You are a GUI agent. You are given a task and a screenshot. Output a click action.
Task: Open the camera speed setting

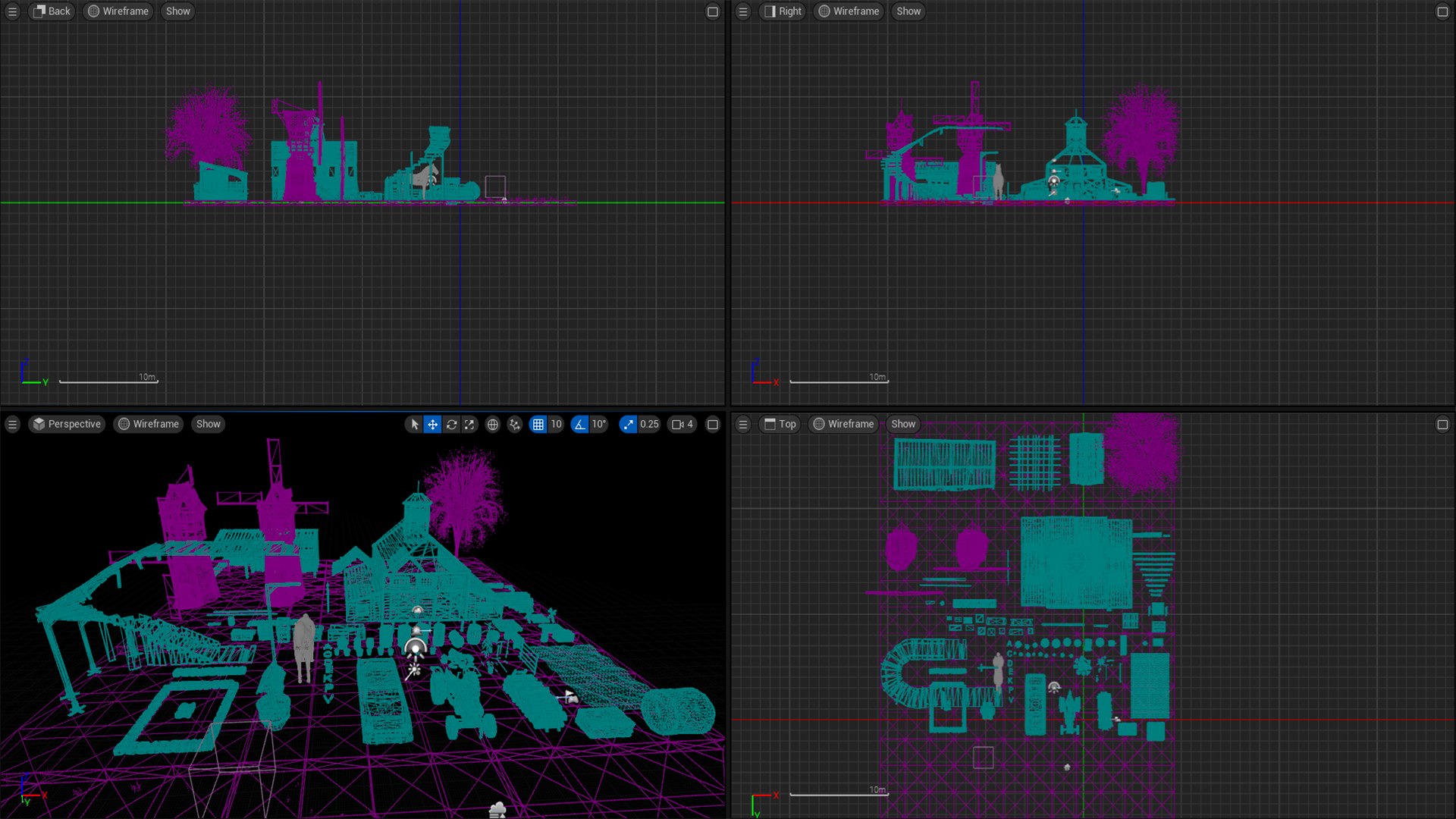pyautogui.click(x=682, y=425)
